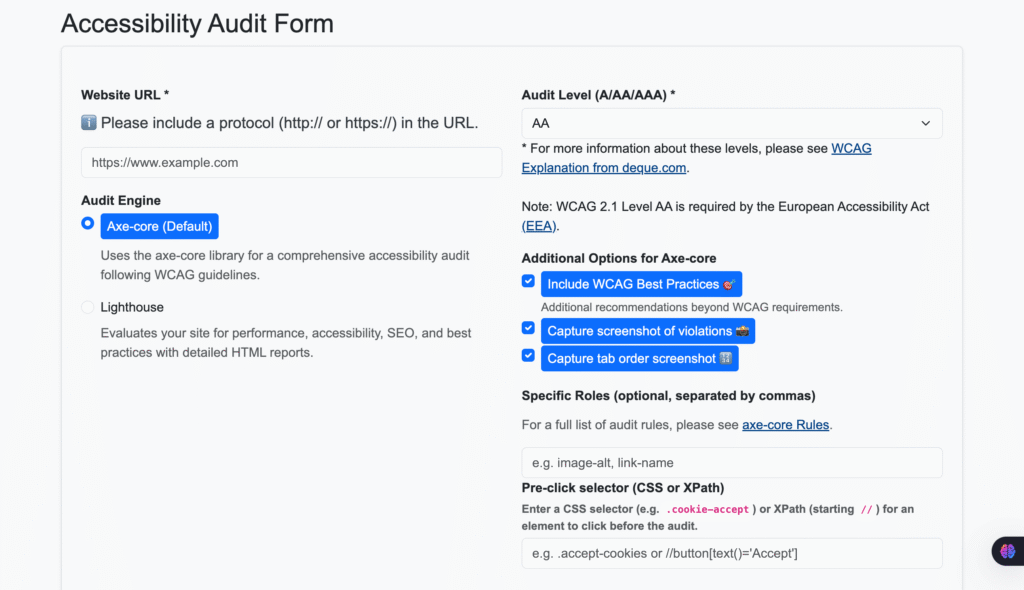Click the Axe-core (Default) label
Viewport: 1024px width, 590px height.
159,226
